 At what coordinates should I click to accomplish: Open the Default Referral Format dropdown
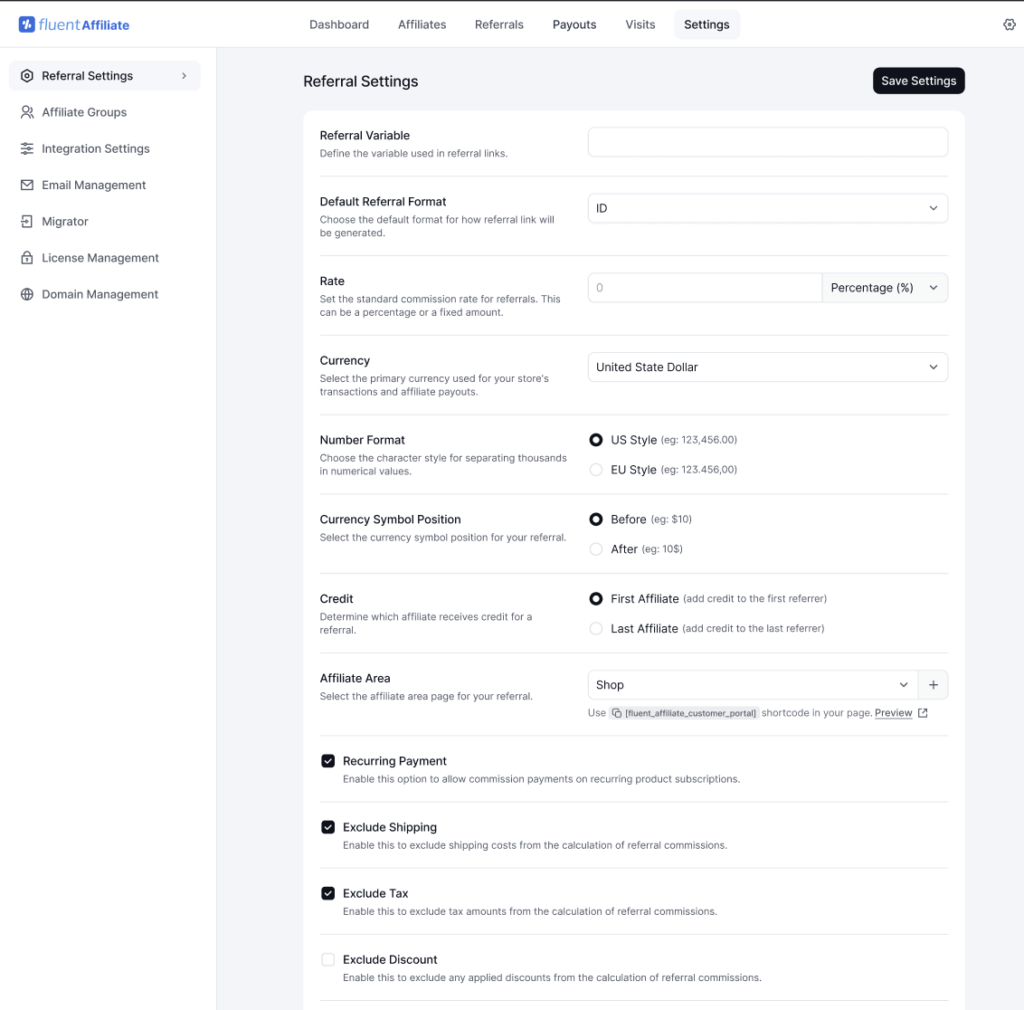tap(767, 208)
